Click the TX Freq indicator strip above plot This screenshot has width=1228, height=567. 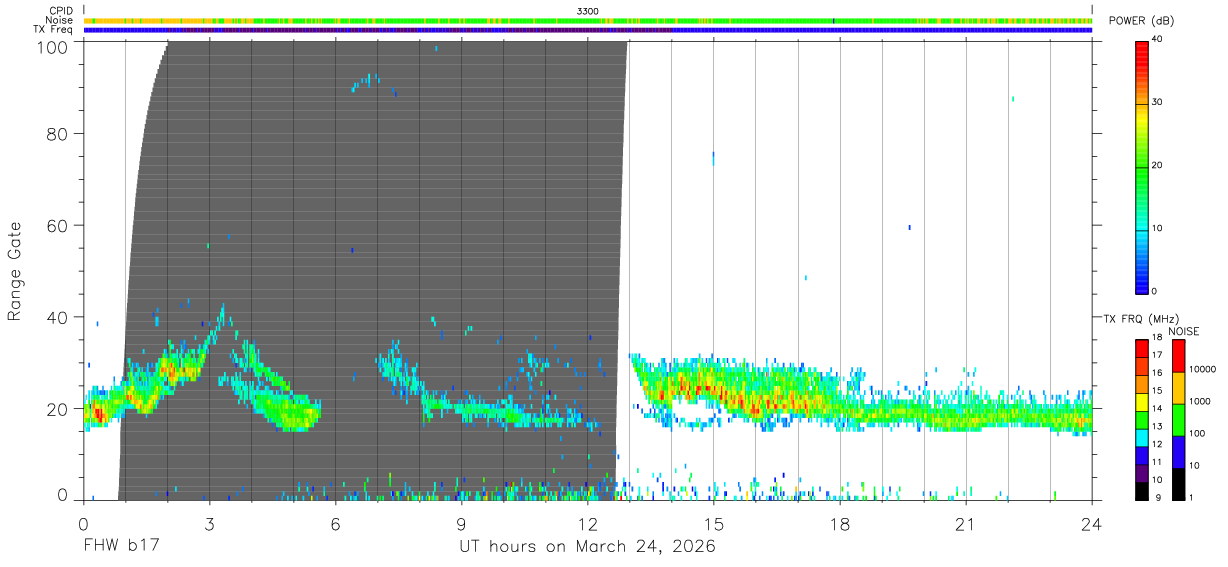tap(588, 30)
